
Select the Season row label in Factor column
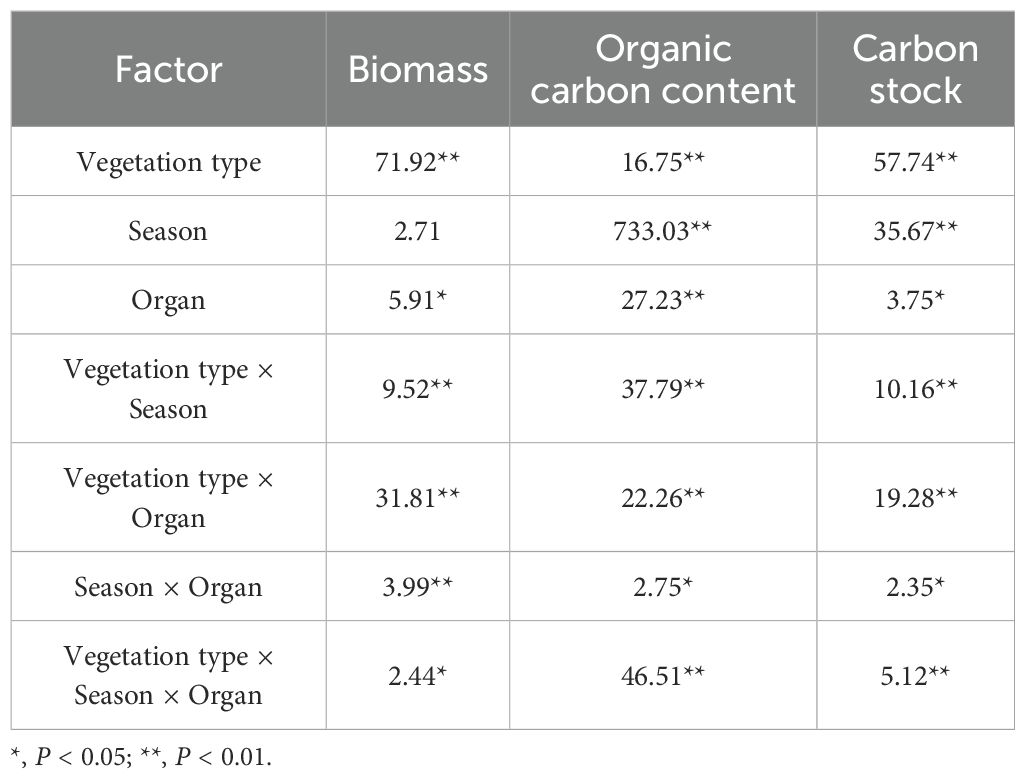(x=168, y=231)
